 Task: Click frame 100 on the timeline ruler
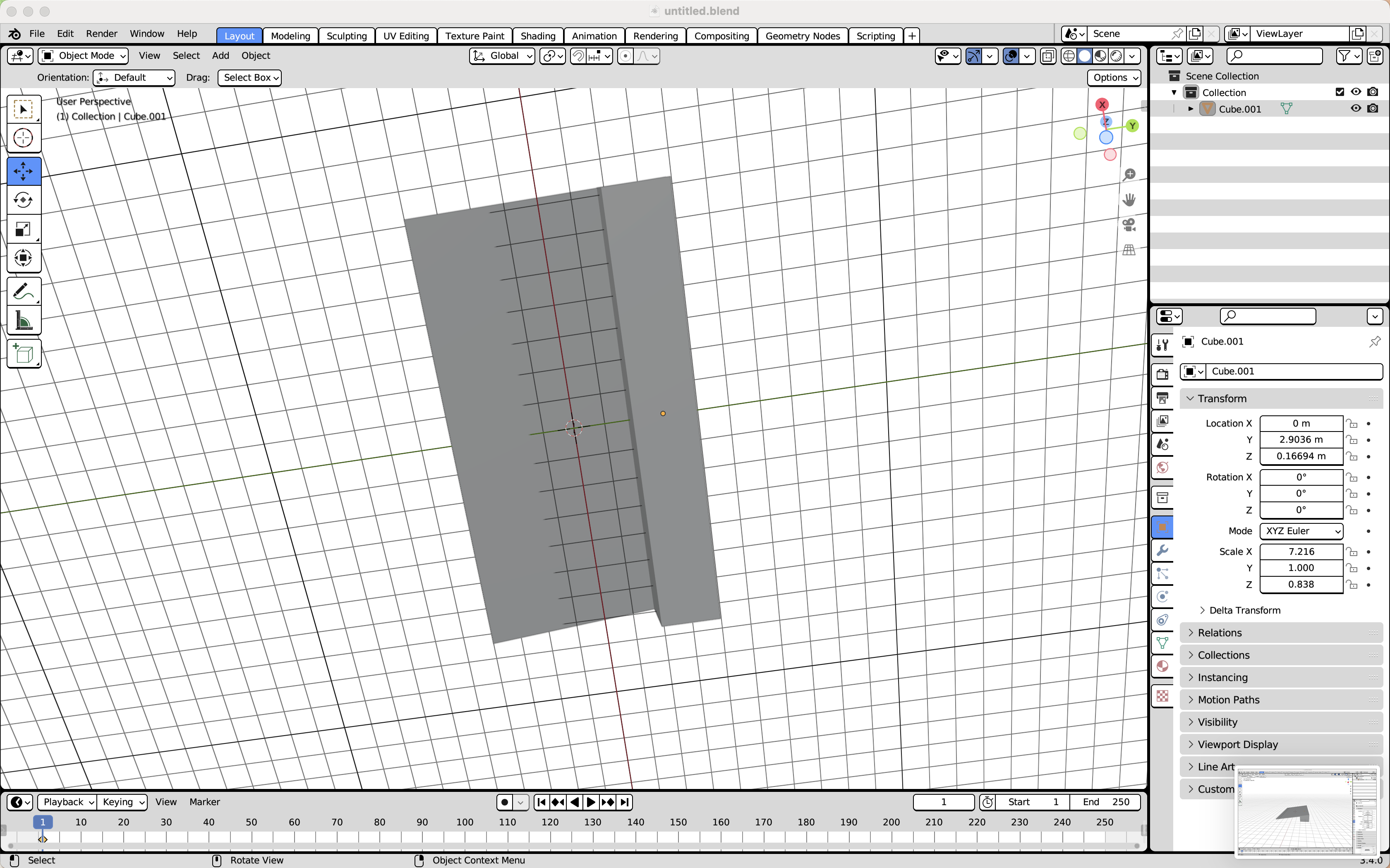click(x=464, y=822)
